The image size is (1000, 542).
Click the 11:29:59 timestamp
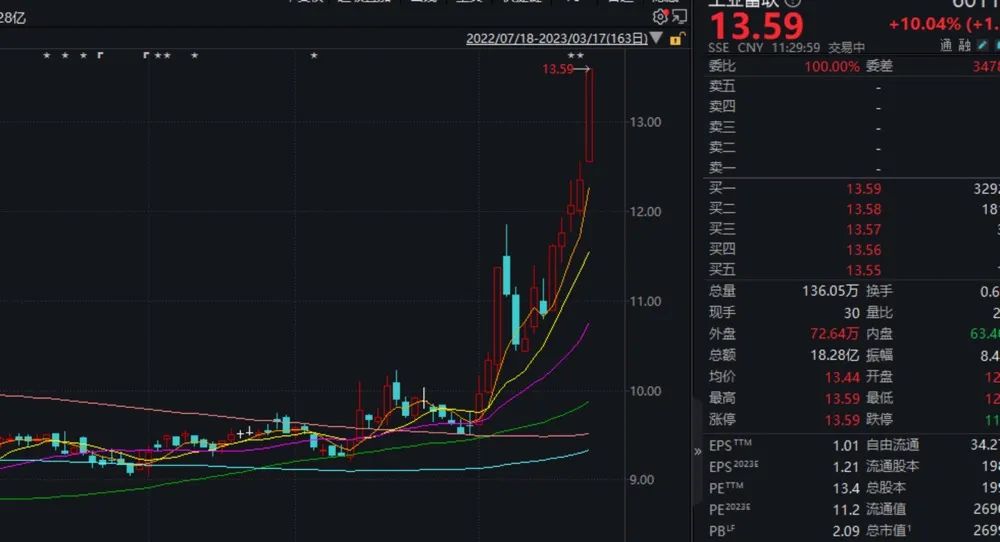click(796, 48)
